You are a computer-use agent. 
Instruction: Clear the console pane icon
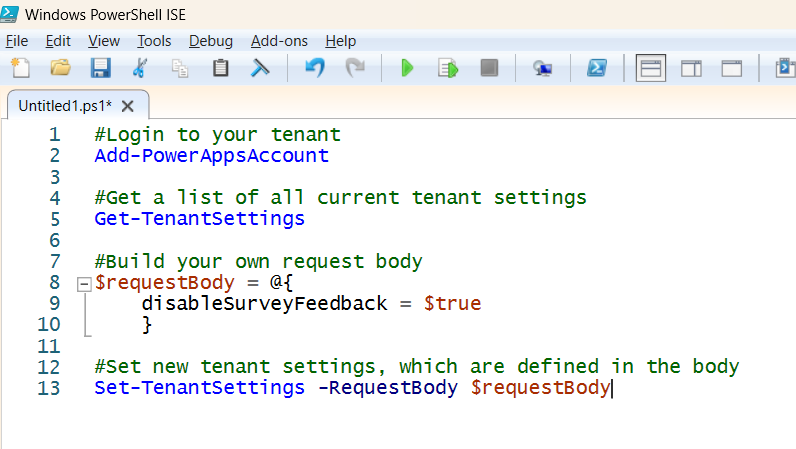pos(260,68)
